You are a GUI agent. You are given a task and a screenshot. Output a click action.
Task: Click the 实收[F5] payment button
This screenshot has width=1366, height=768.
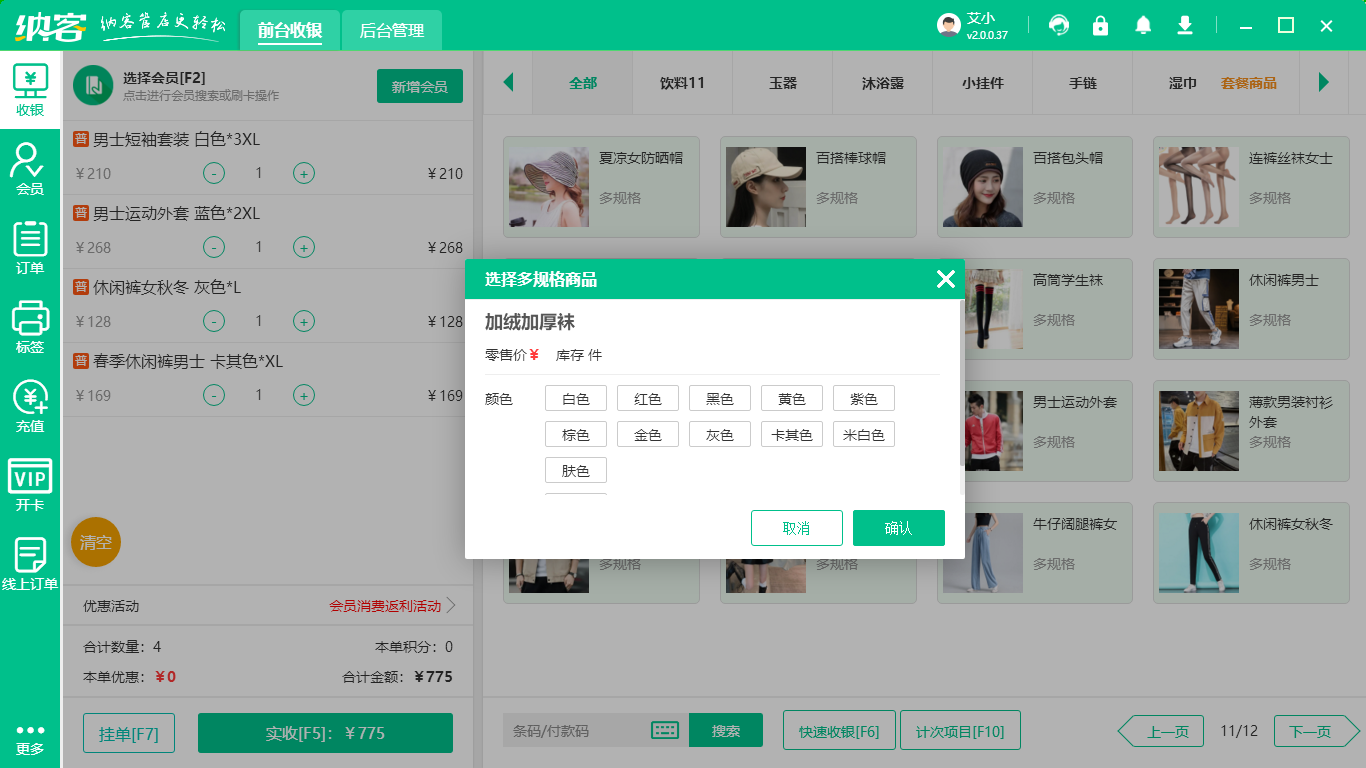325,733
